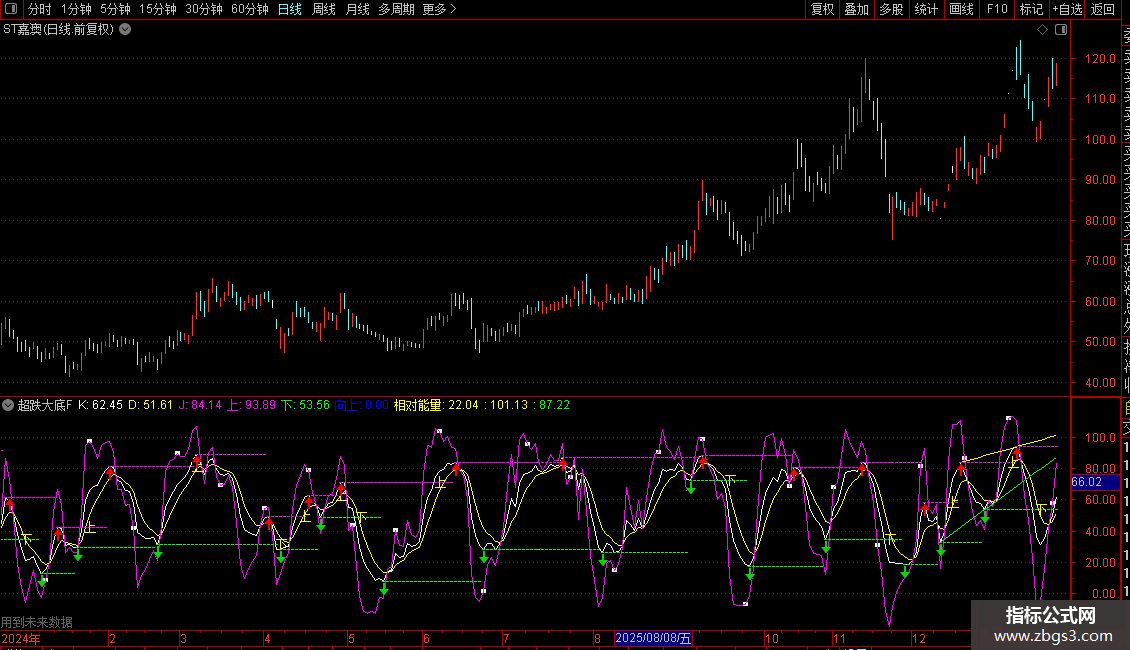Select the 15分钟 period tab

(157, 9)
